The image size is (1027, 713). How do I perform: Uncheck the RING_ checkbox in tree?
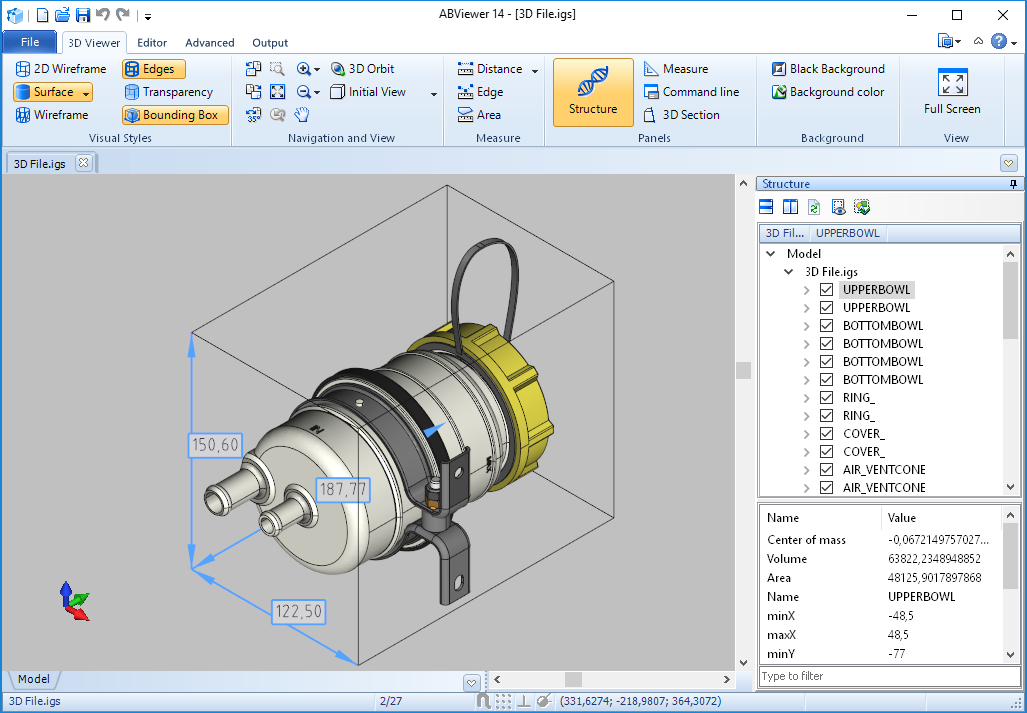827,398
